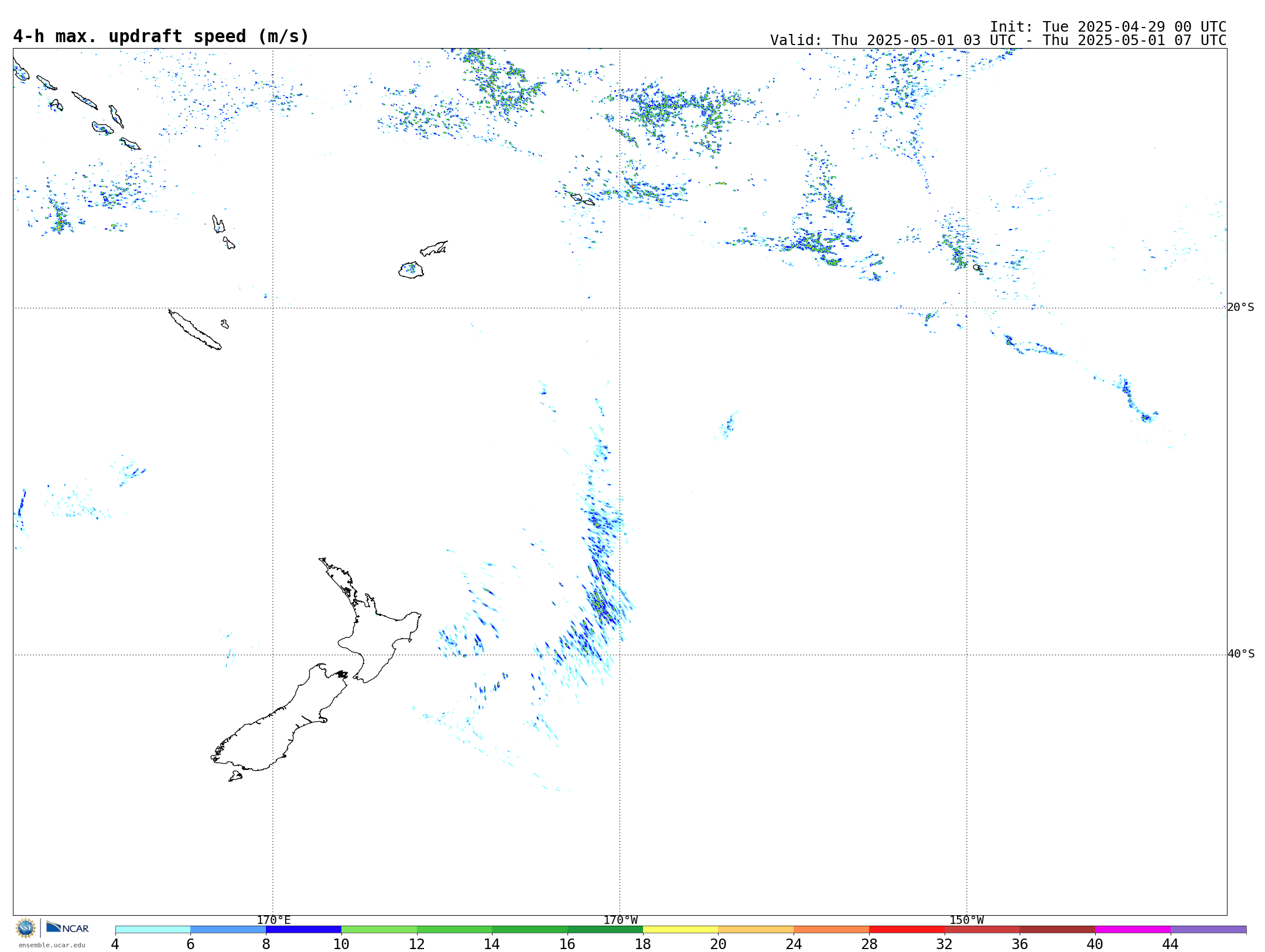Pick the light cyan 4–6 colorbar swatch
Image resolution: width=1265 pixels, height=952 pixels.
(x=153, y=930)
